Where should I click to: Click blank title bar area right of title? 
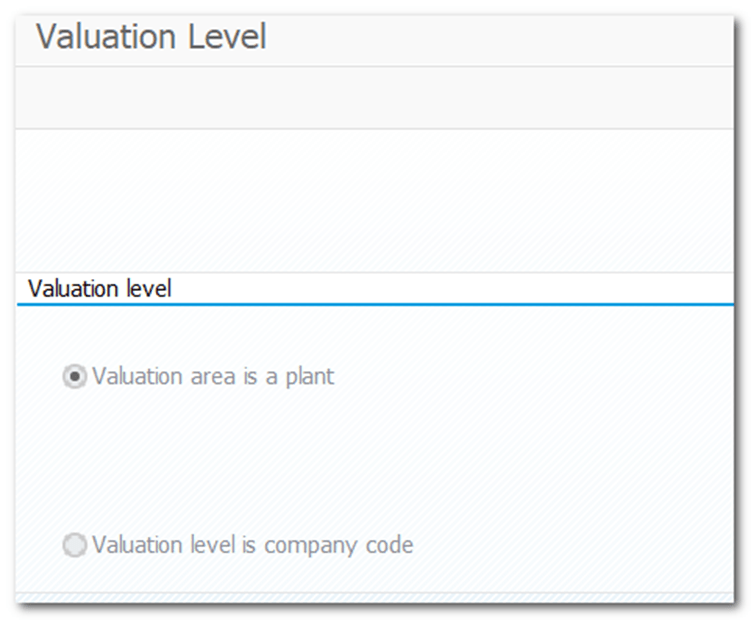pos(500,38)
